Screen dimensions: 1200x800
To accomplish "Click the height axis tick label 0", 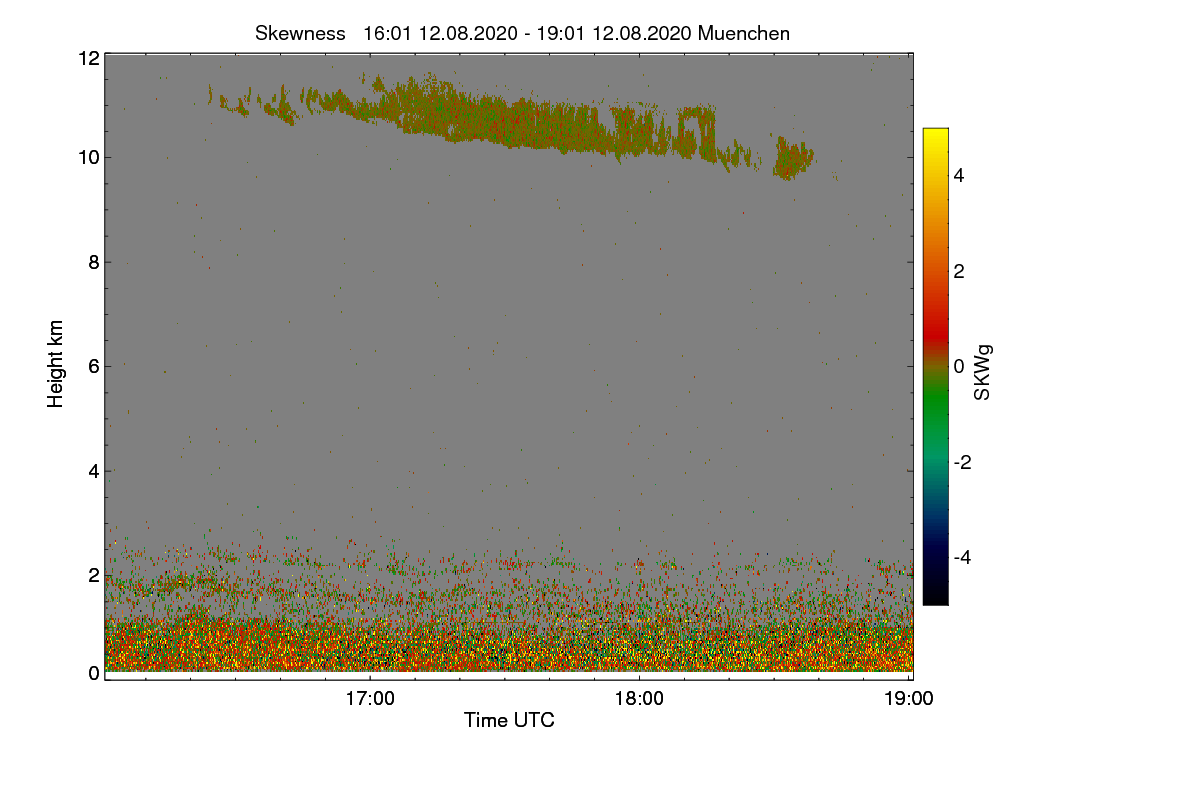I will click(x=94, y=673).
